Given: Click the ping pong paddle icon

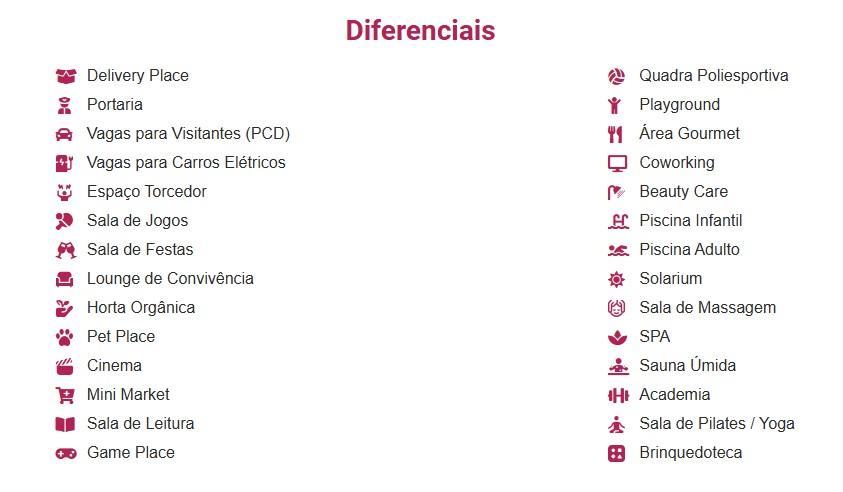Looking at the screenshot, I should [65, 221].
